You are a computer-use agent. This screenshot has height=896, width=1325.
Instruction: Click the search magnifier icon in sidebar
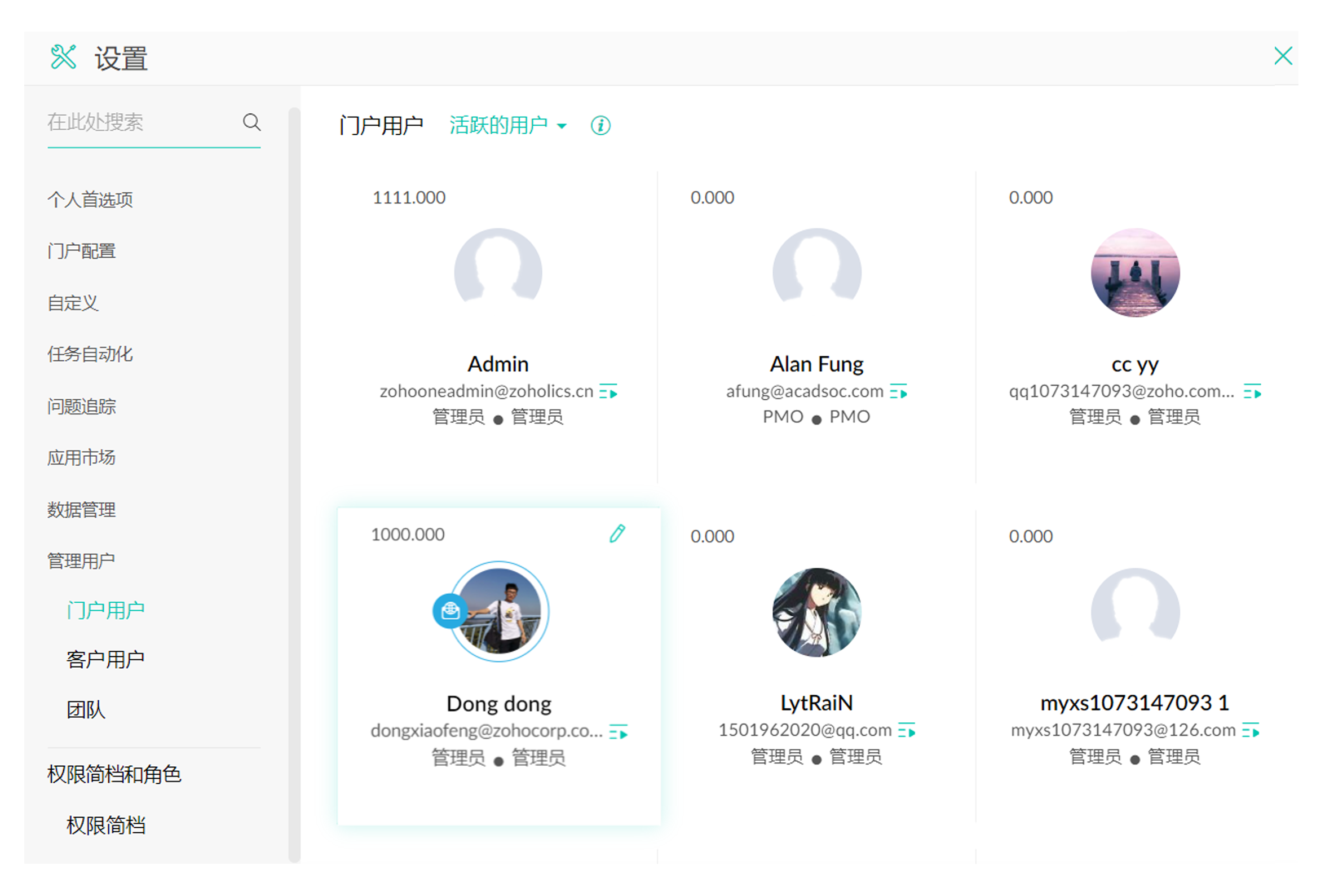click(x=251, y=122)
